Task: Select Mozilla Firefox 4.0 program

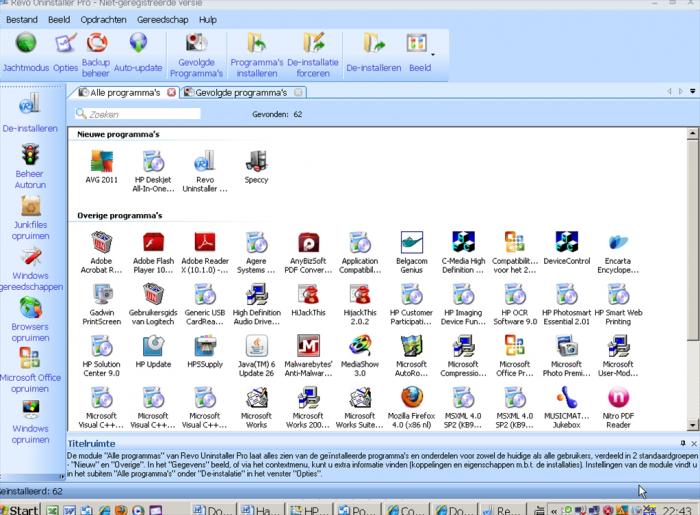Action: (x=411, y=407)
